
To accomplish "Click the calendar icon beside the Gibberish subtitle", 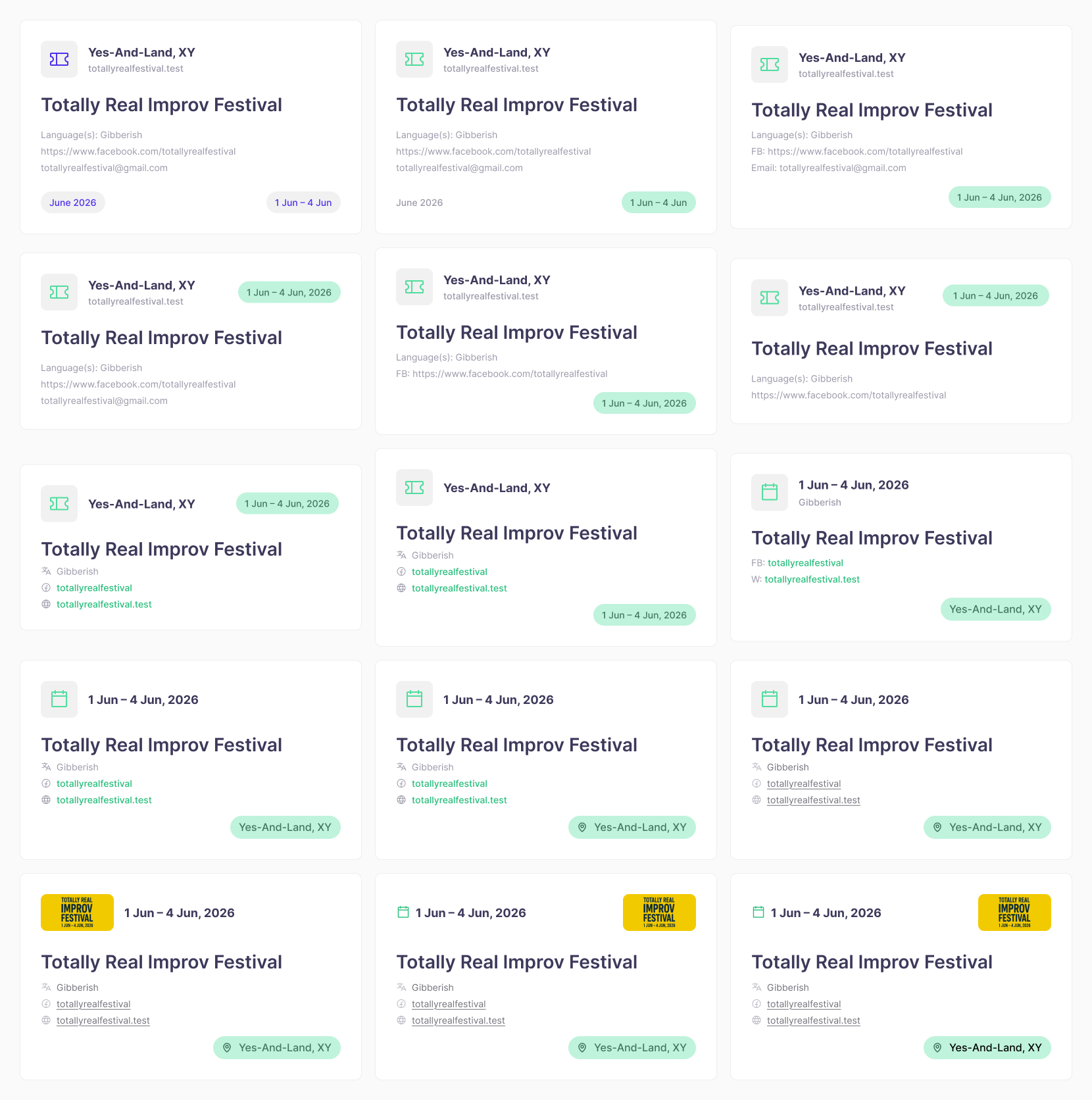I will pos(770,492).
